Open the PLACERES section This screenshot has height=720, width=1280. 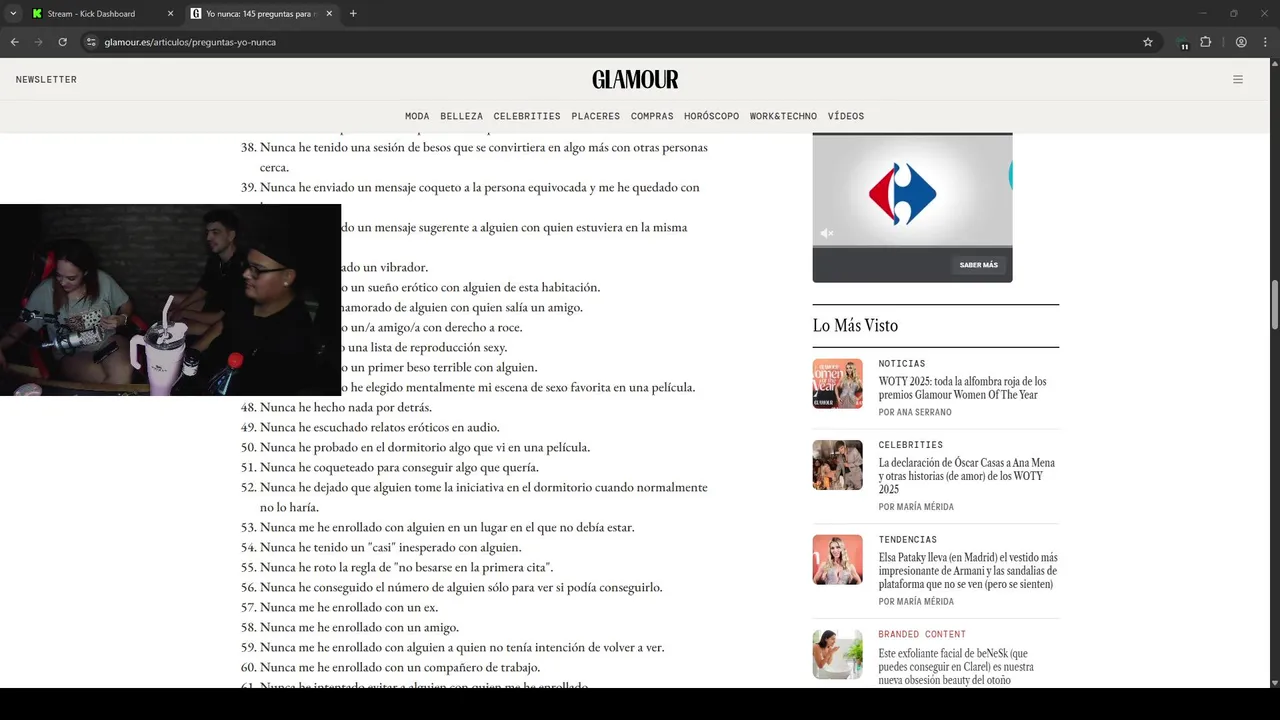[x=595, y=117]
